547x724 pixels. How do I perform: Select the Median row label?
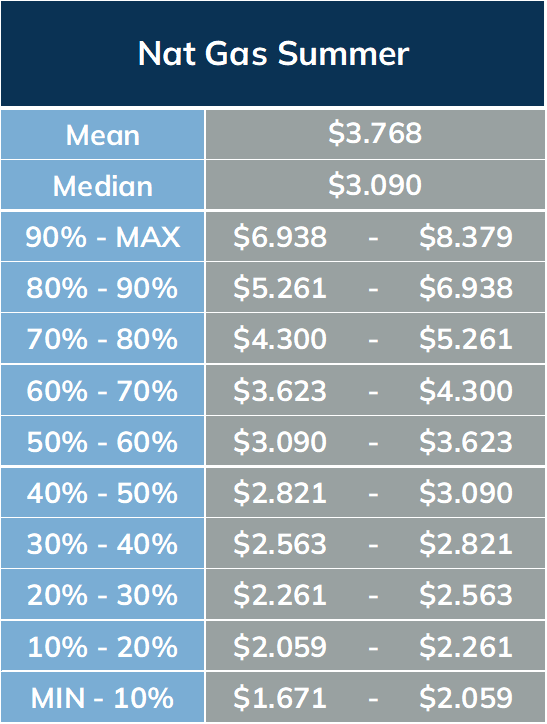(x=102, y=186)
